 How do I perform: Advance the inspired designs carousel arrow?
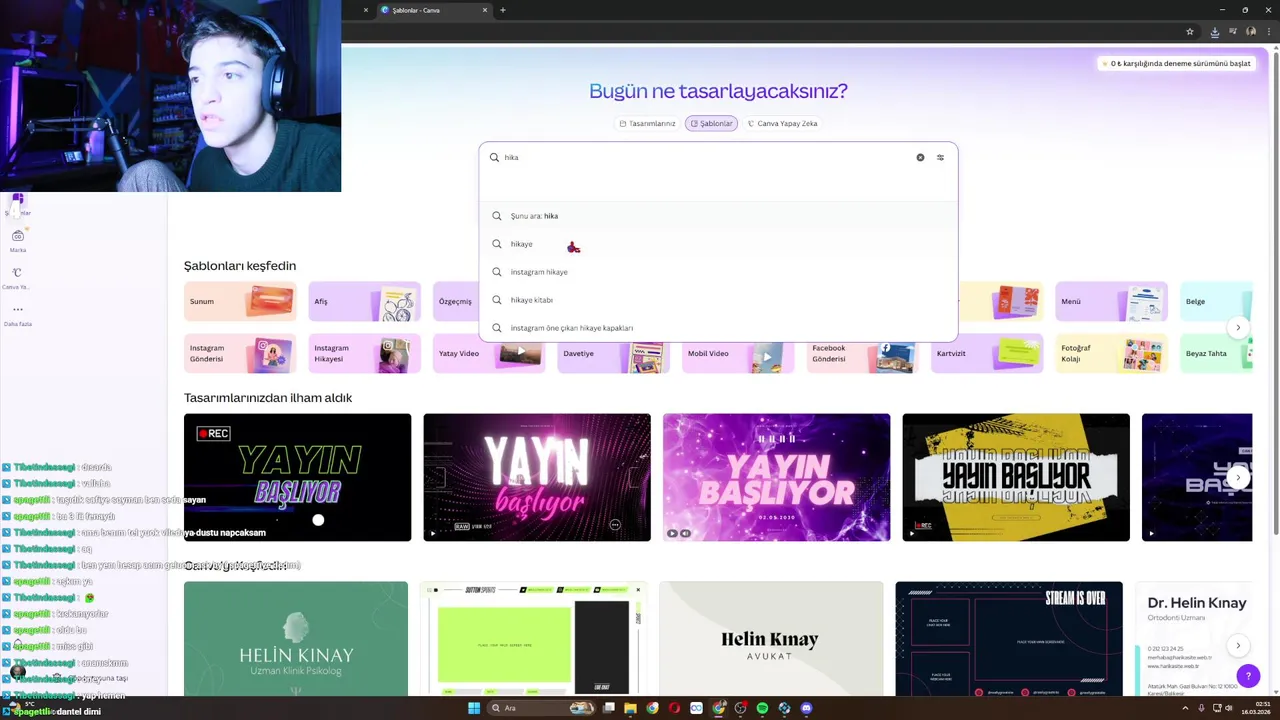coord(1238,477)
